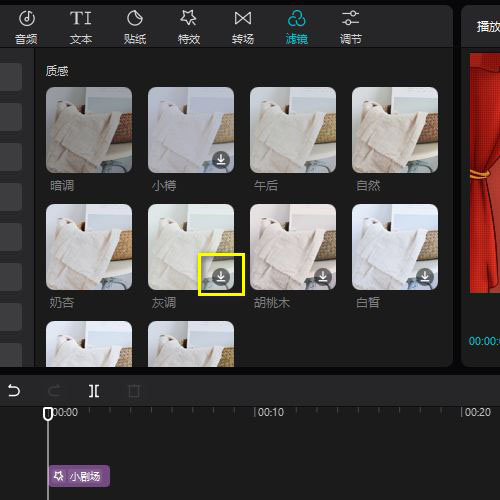Click the 00:10 mark on timeline ruler
This screenshot has height=500, width=500.
[271, 412]
